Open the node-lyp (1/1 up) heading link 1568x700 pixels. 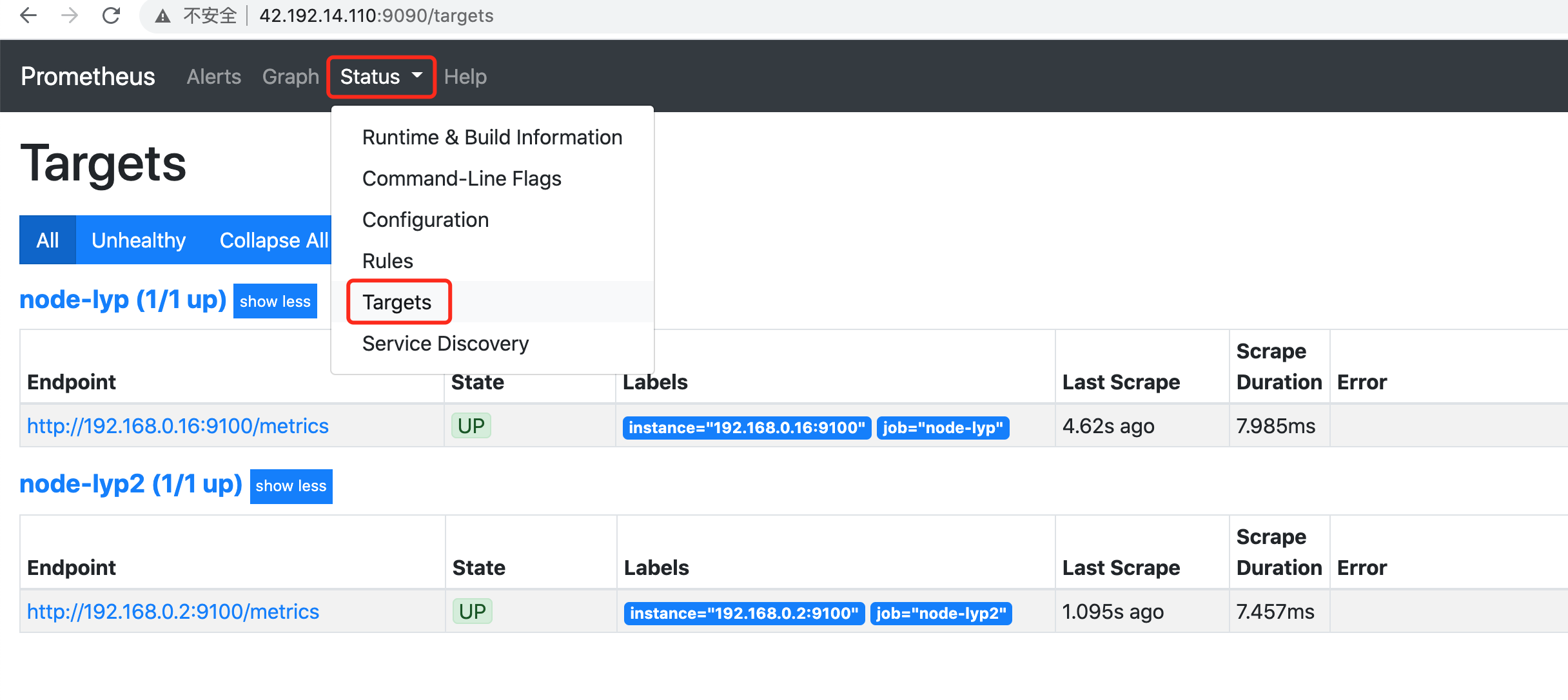point(122,300)
